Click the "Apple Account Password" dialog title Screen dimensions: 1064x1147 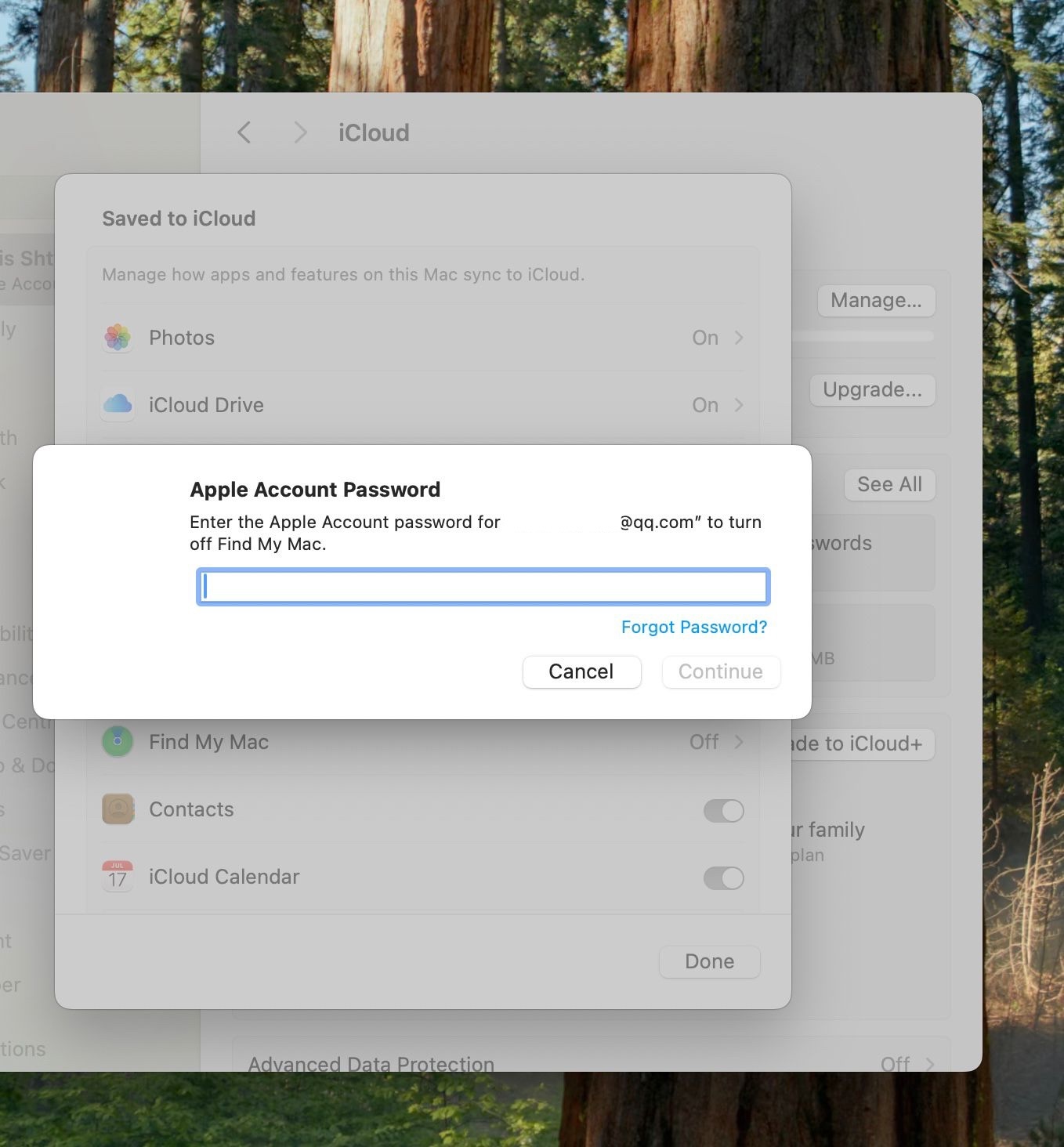(x=315, y=490)
